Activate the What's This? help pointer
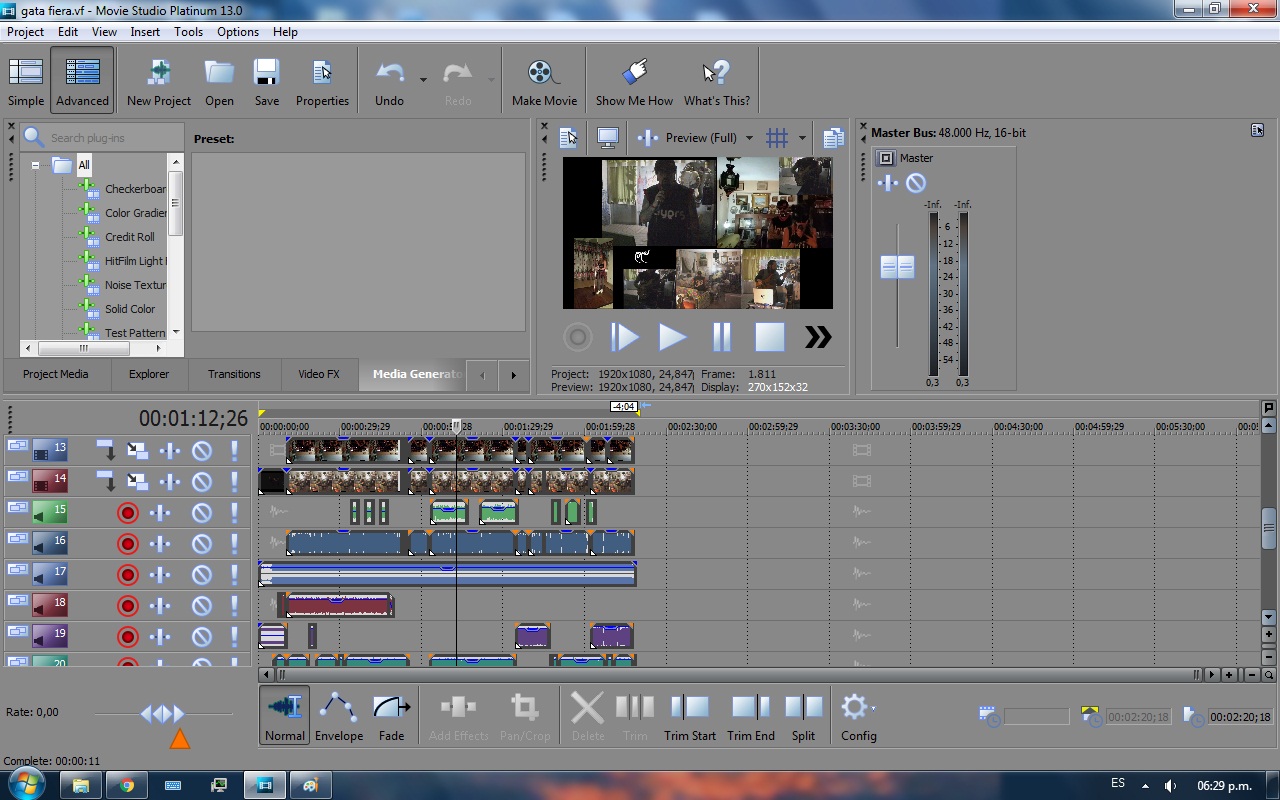This screenshot has height=800, width=1280. tap(716, 81)
